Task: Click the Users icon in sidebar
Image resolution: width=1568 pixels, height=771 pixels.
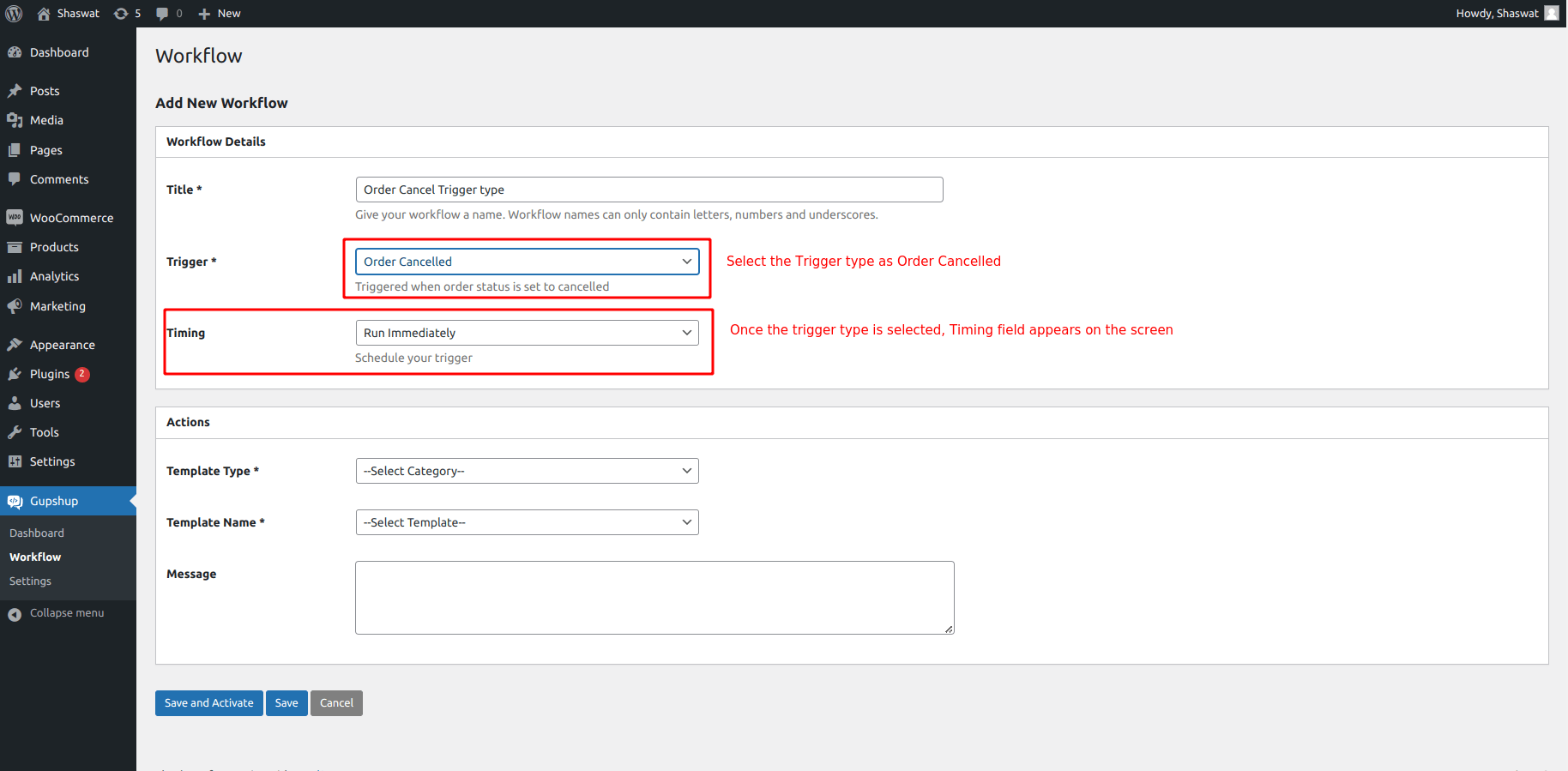Action: click(x=15, y=403)
